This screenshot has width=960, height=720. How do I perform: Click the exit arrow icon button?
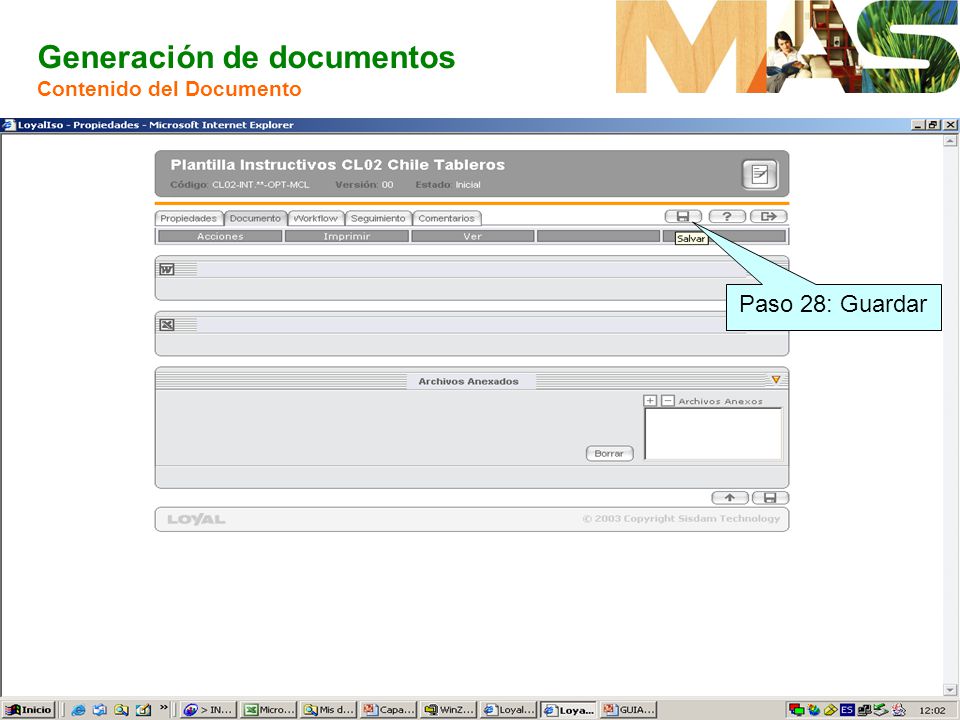(x=768, y=216)
